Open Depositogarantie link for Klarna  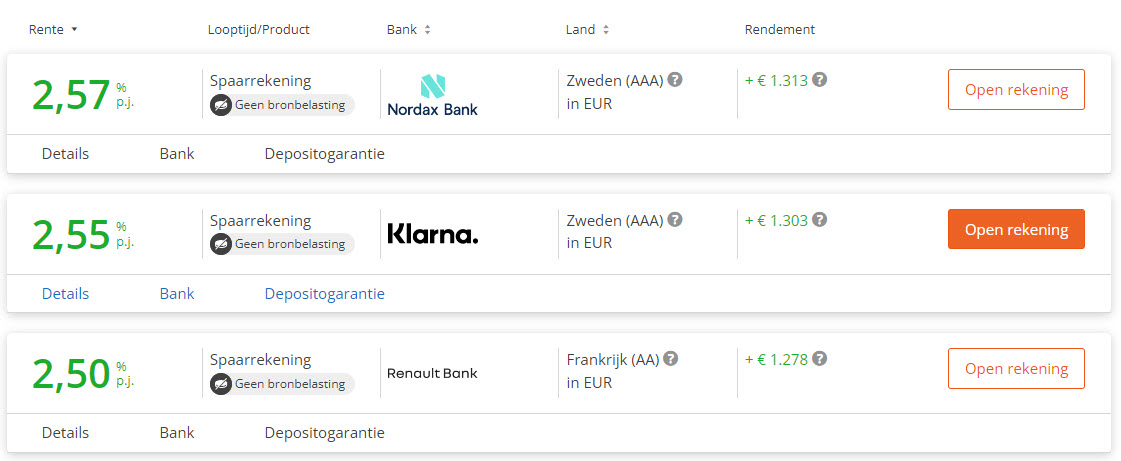325,294
